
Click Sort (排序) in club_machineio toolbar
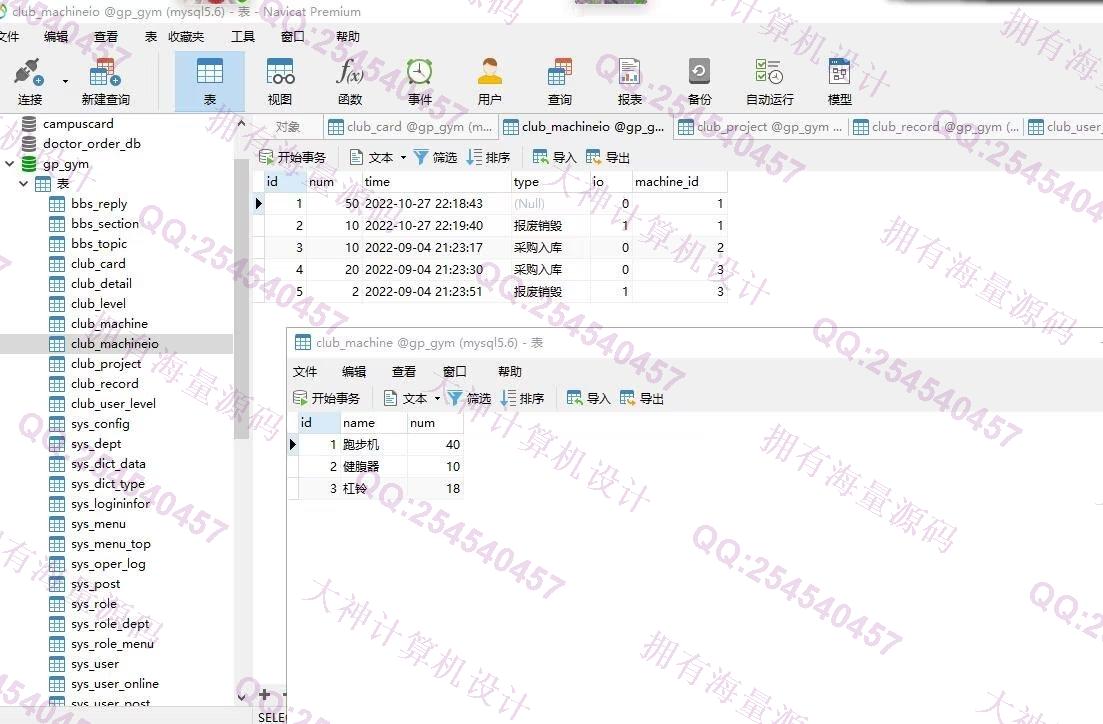coord(489,158)
